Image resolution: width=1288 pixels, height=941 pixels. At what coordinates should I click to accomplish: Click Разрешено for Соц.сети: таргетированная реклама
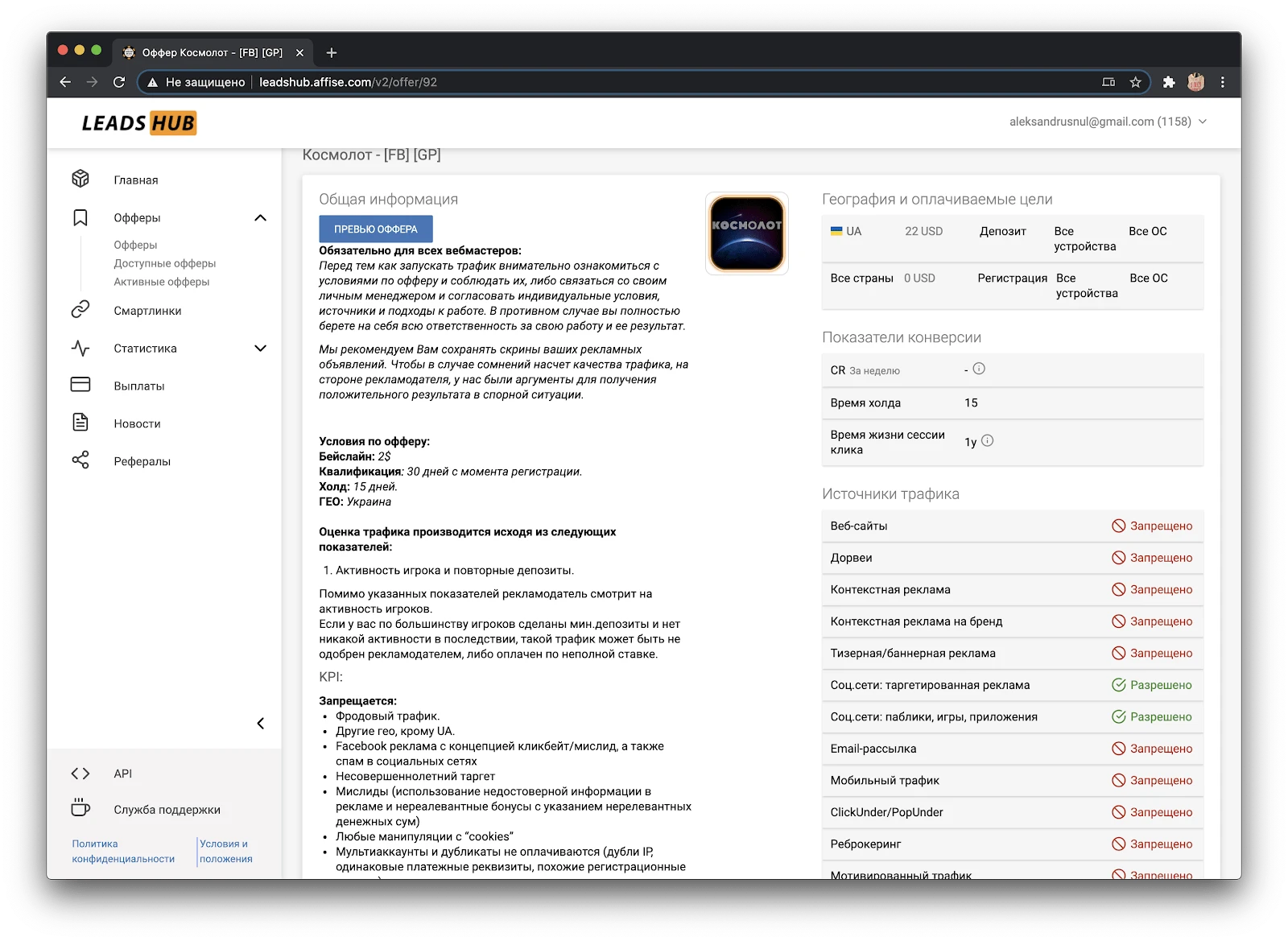[x=1152, y=685]
